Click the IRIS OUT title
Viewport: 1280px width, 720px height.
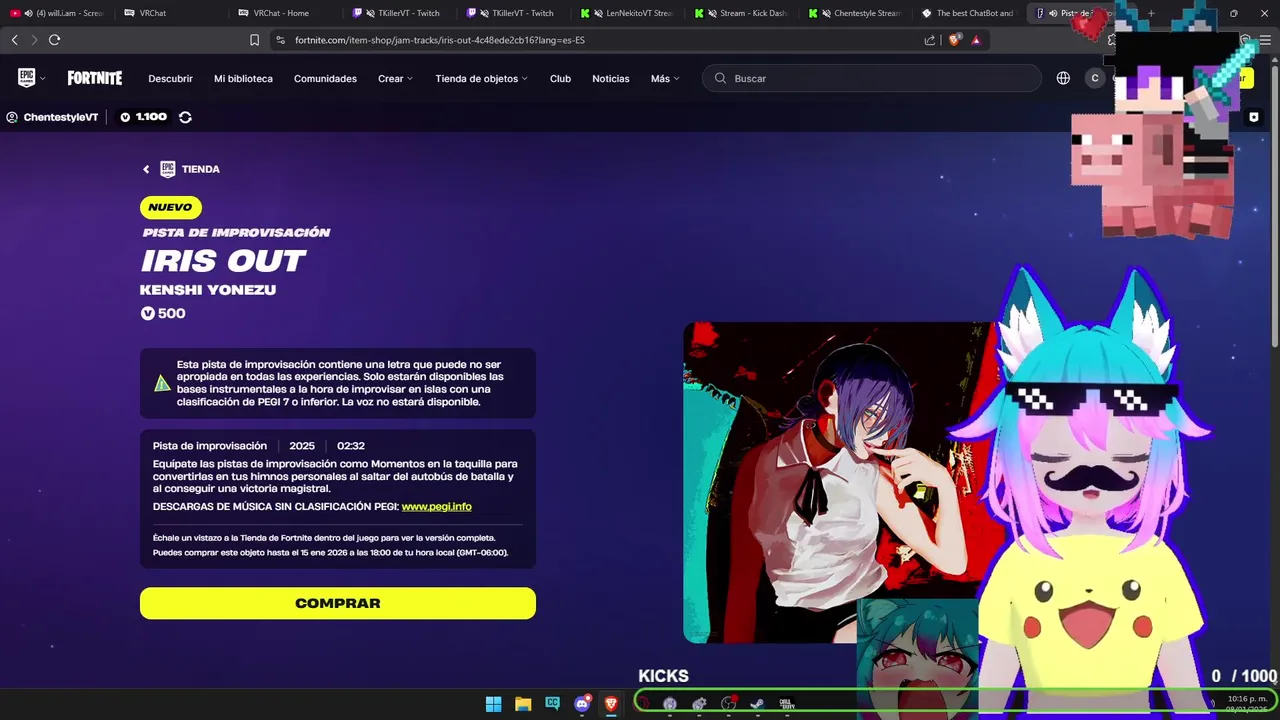pos(223,261)
